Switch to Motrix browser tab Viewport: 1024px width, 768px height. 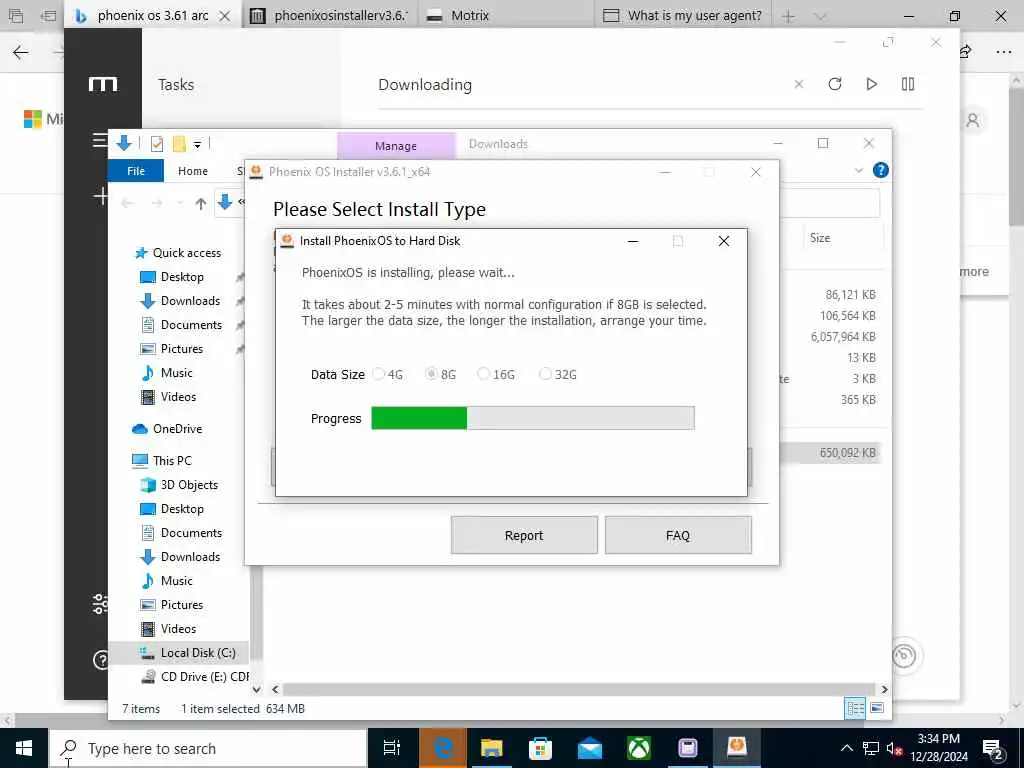click(506, 15)
